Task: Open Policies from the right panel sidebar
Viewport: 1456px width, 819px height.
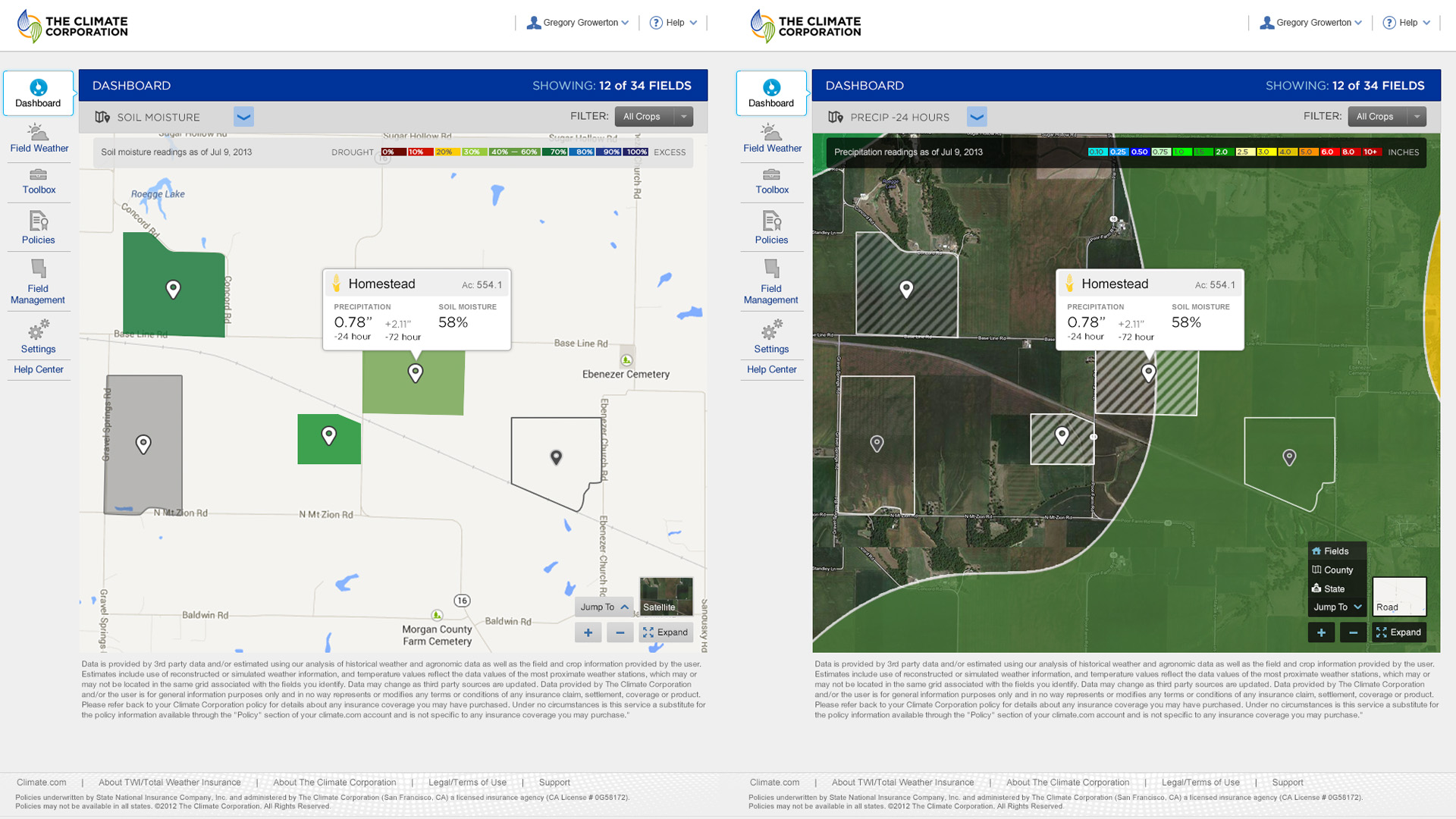Action: [x=771, y=228]
